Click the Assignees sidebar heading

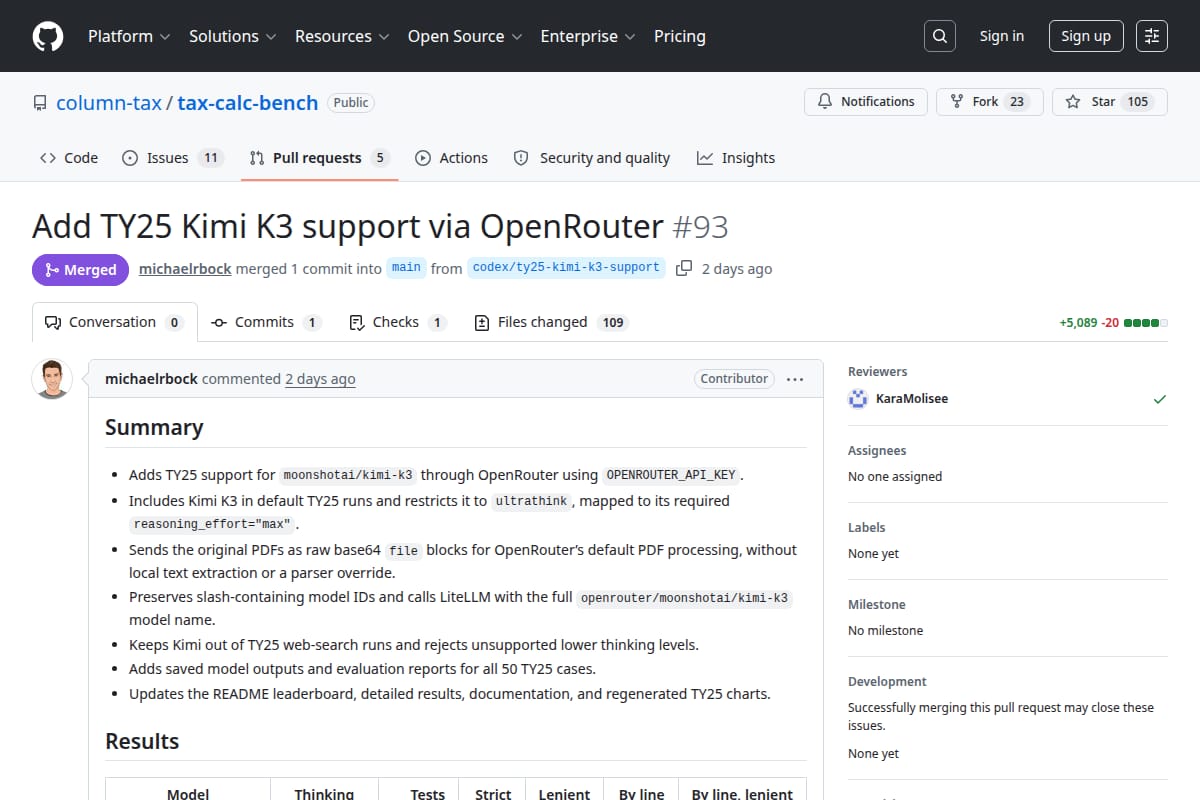click(x=877, y=451)
